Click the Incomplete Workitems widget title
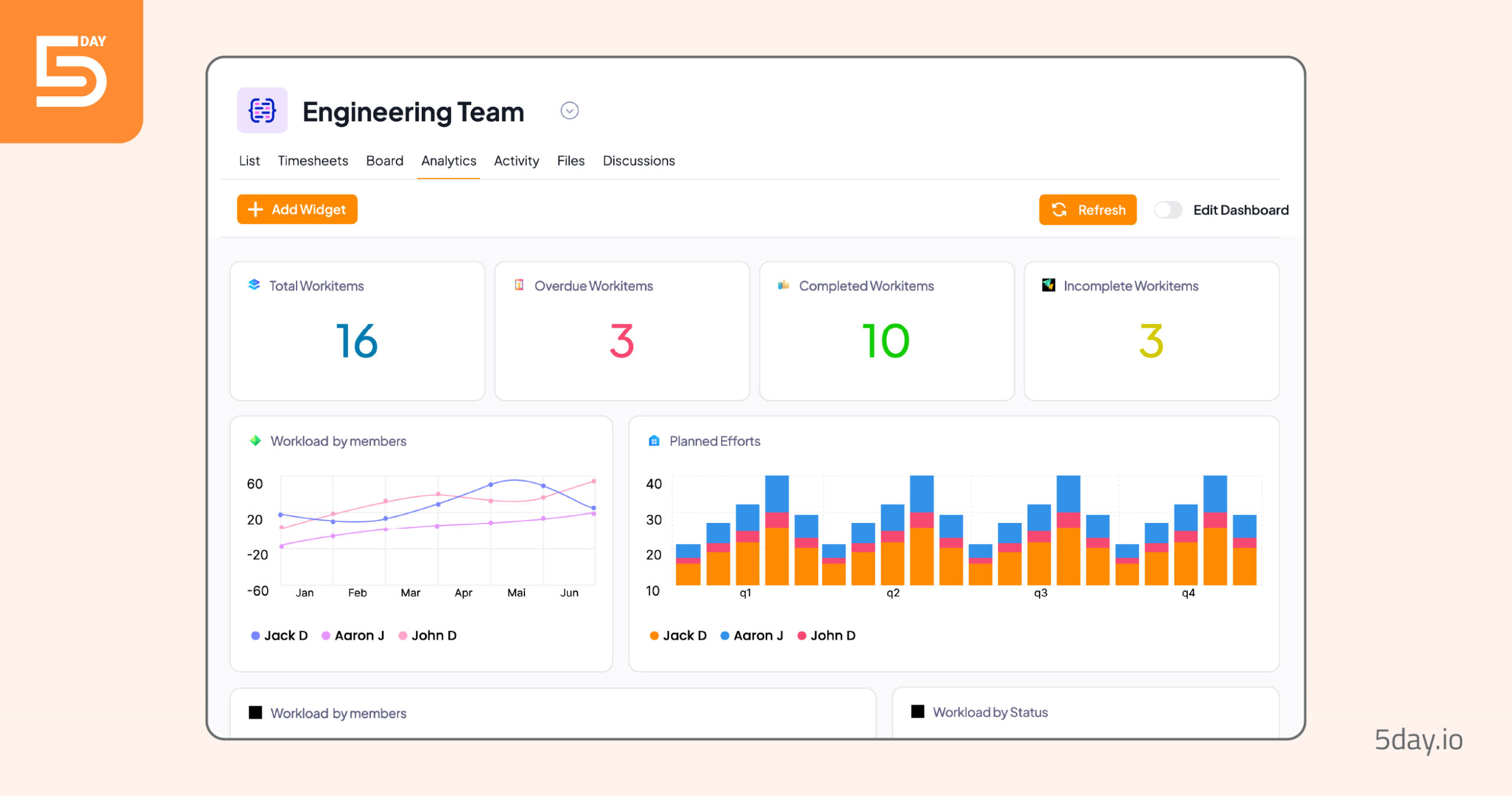 (1131, 286)
